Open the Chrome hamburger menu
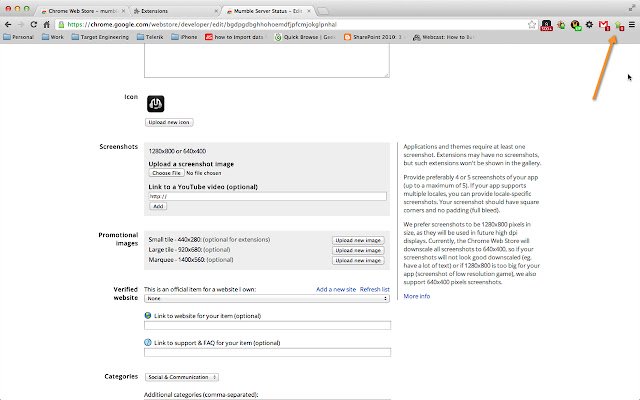 click(632, 24)
